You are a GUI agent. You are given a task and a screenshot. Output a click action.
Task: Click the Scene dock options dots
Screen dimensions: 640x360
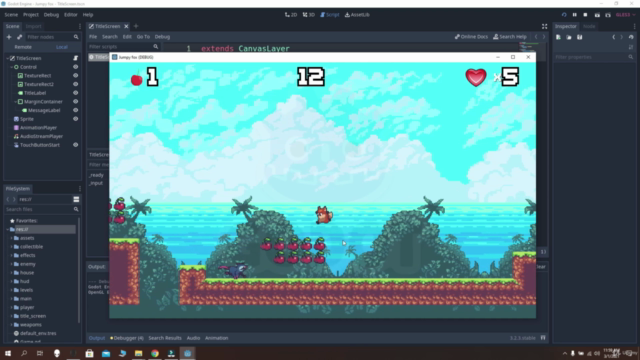(x=80, y=26)
